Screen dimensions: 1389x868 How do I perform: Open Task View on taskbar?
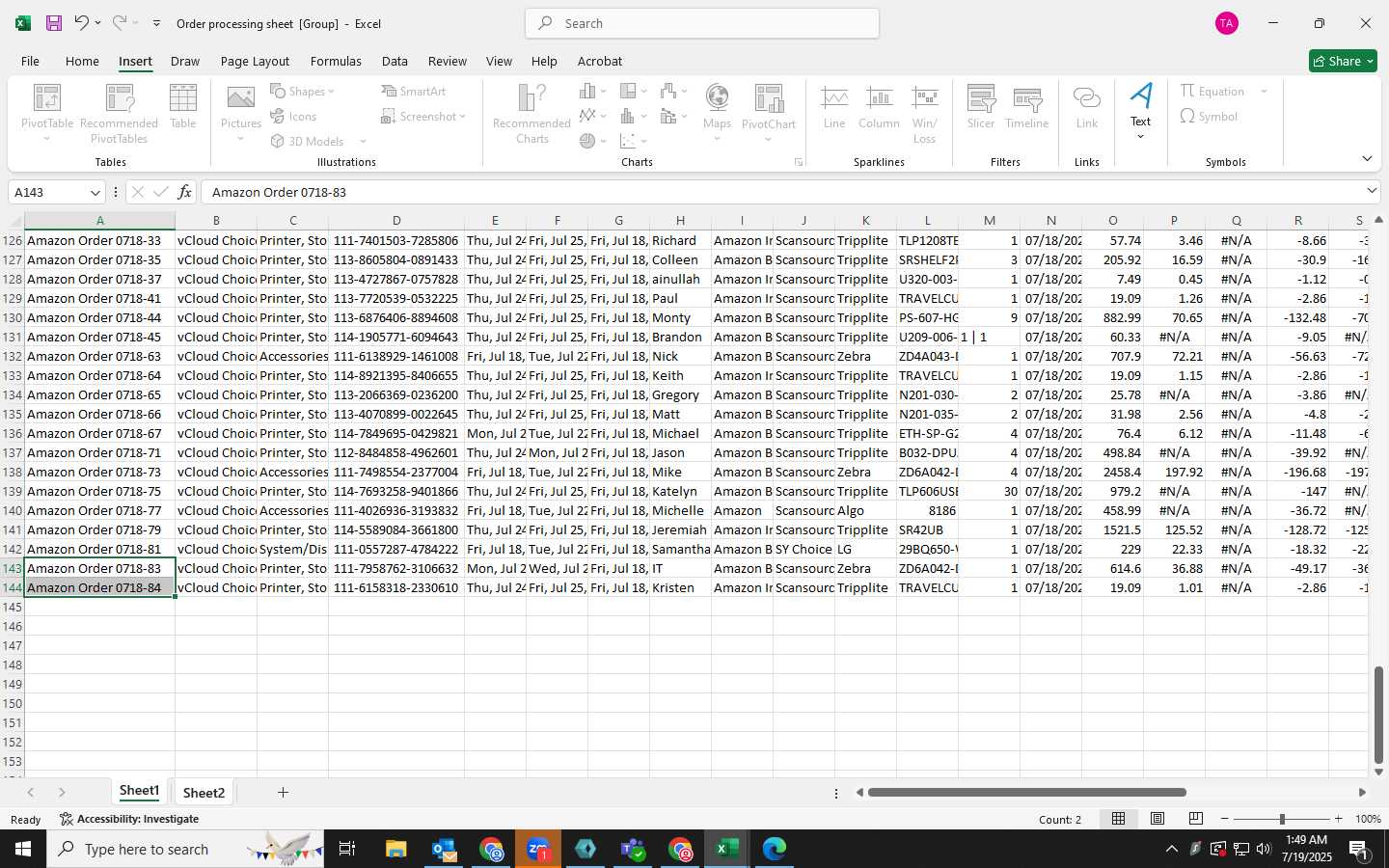click(x=346, y=849)
